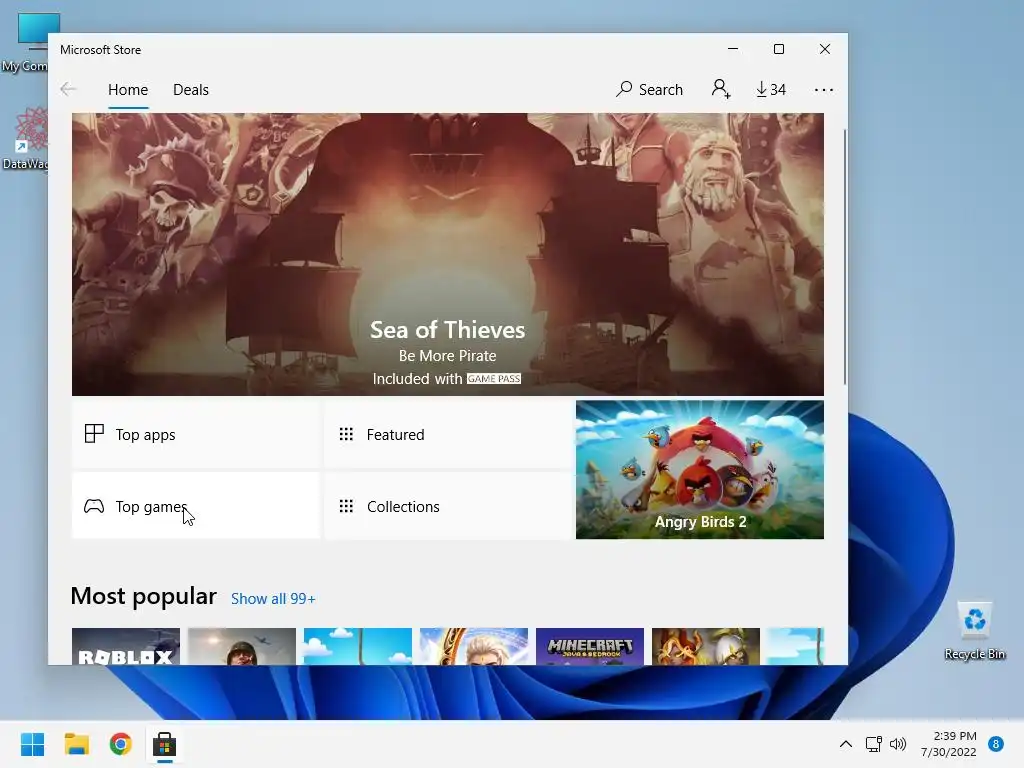The image size is (1024, 768).
Task: Close the Microsoft Store window
Action: [825, 49]
